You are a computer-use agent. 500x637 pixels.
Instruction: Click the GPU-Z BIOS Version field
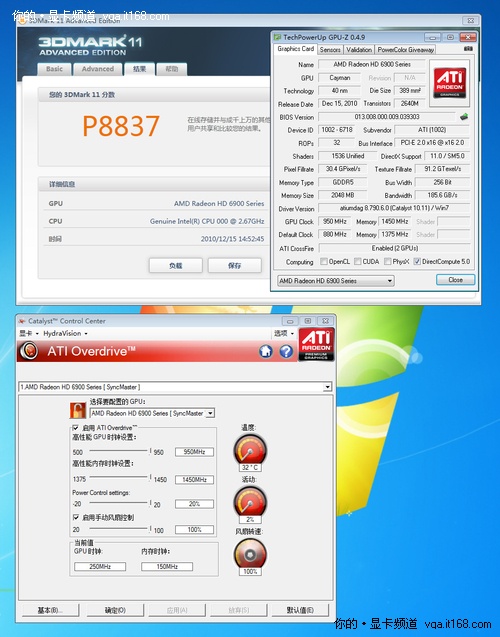387,117
